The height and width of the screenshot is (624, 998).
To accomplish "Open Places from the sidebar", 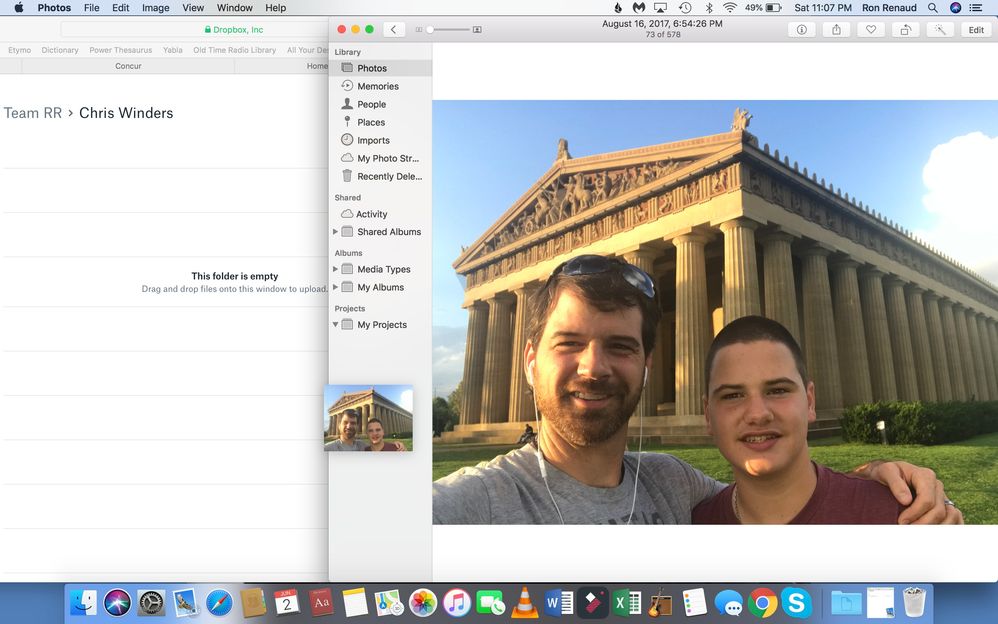I will click(x=369, y=122).
